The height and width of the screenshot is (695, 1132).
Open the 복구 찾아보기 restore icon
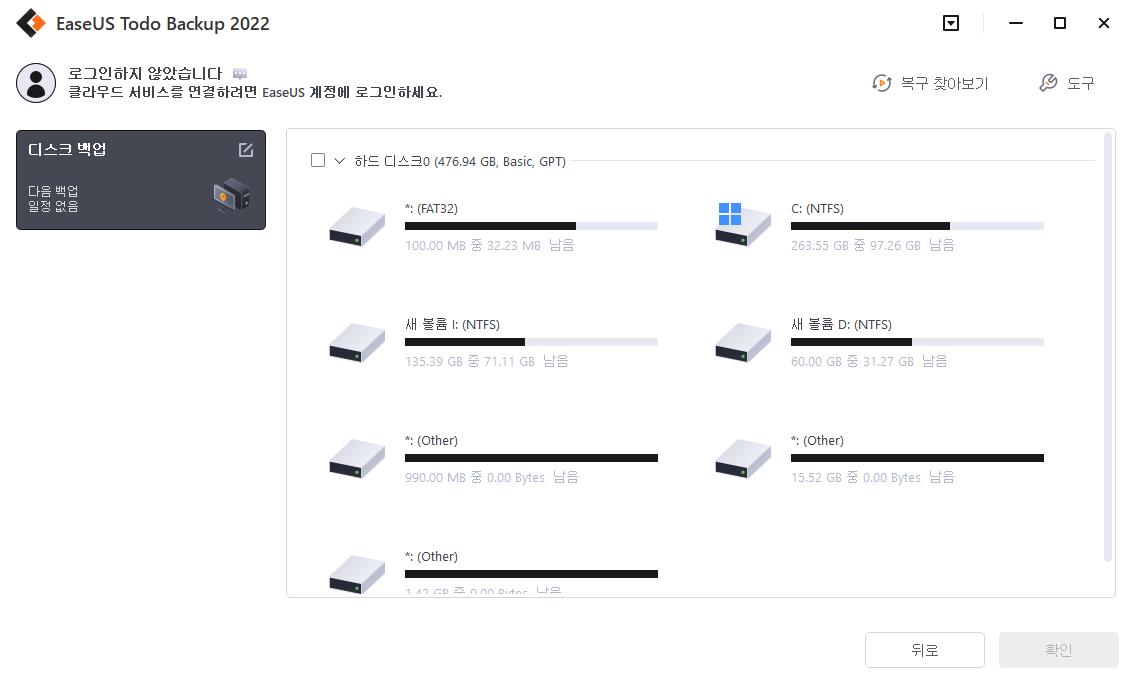(x=881, y=83)
